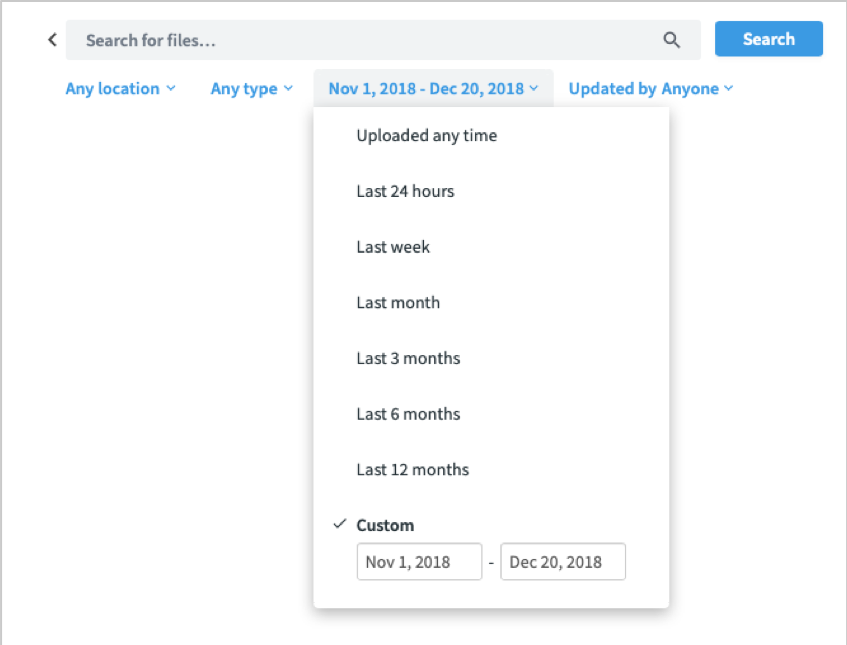Edit the Dec 20, 2018 end date
The image size is (847, 645).
point(563,562)
